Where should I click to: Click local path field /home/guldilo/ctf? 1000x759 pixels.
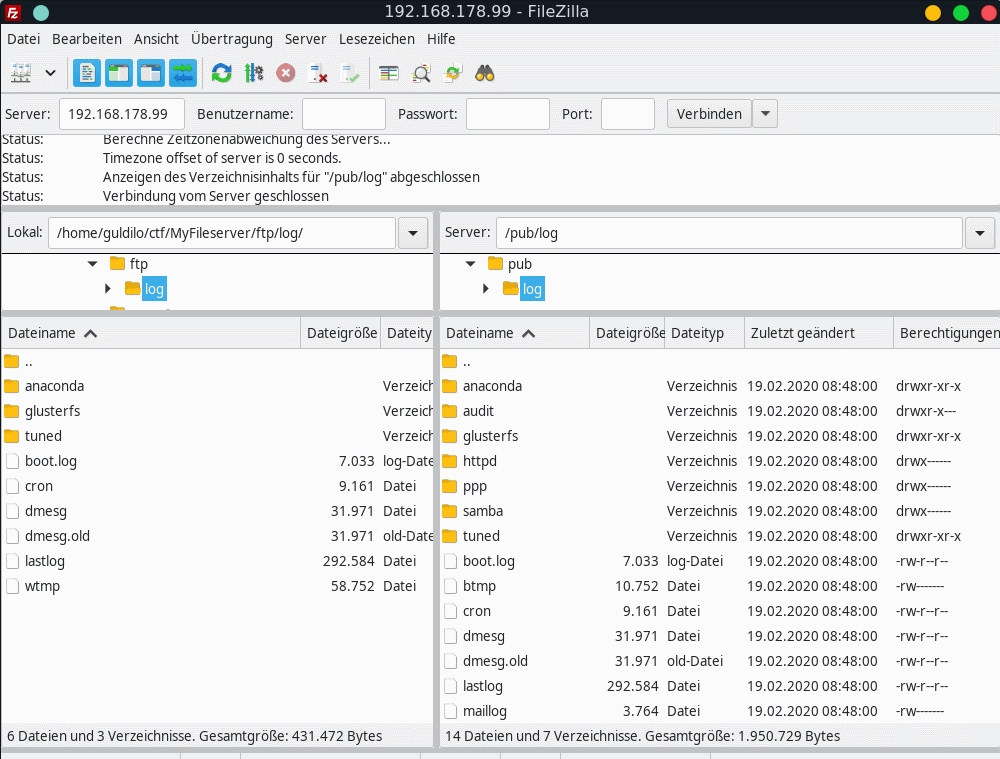coord(222,233)
